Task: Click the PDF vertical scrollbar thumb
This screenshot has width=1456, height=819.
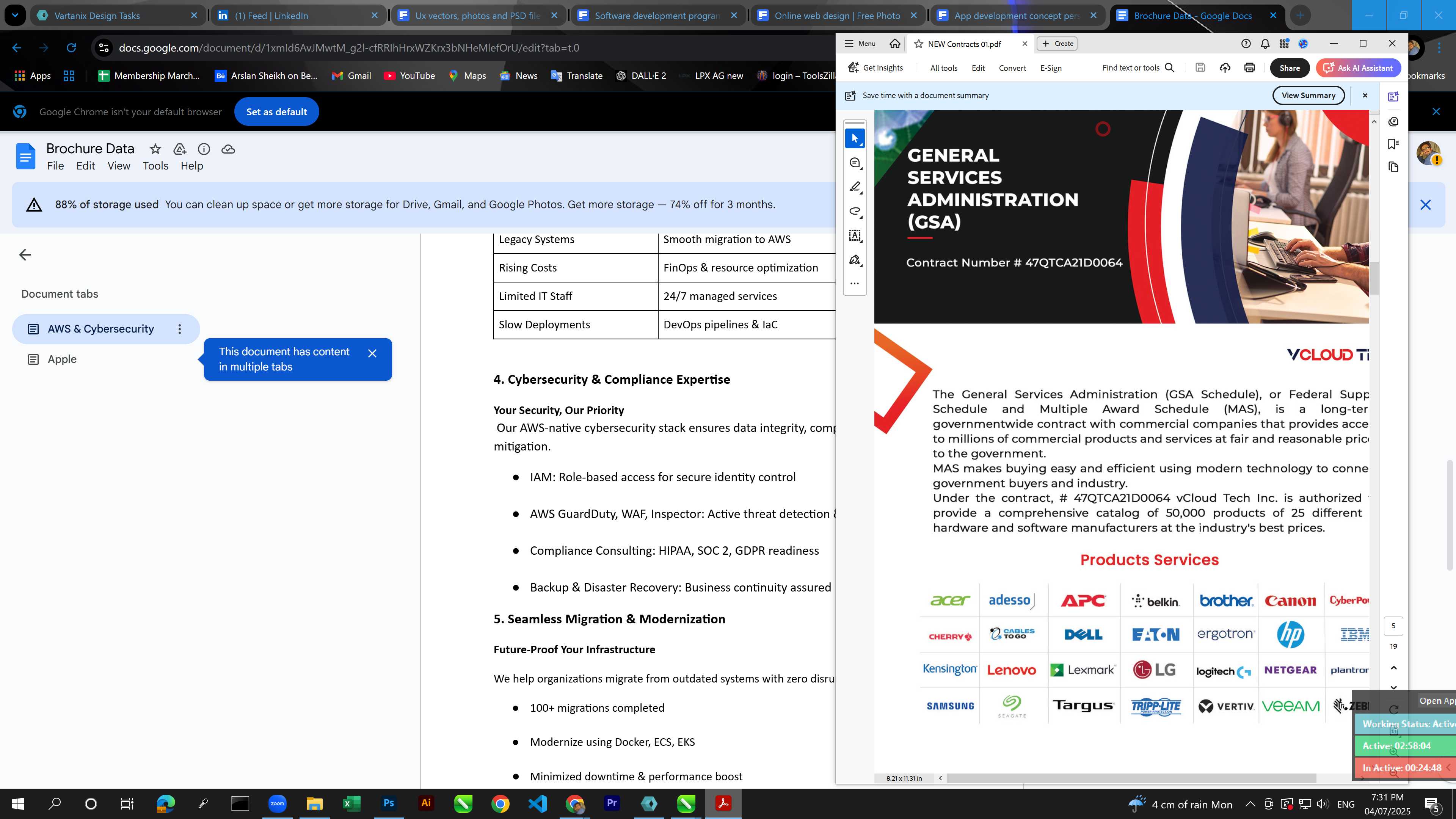Action: (1374, 278)
